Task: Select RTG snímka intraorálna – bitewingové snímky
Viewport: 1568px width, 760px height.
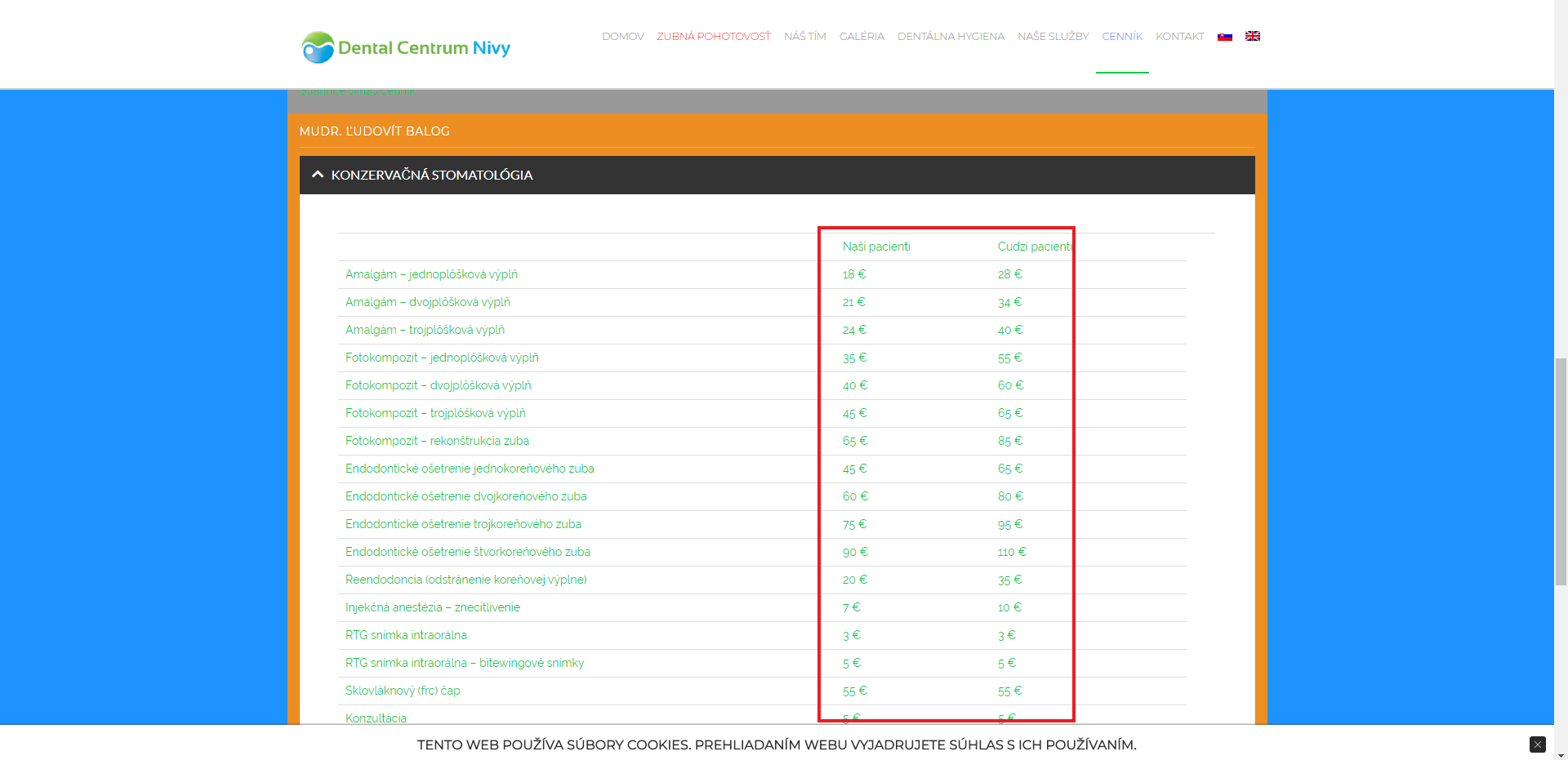Action: [465, 663]
